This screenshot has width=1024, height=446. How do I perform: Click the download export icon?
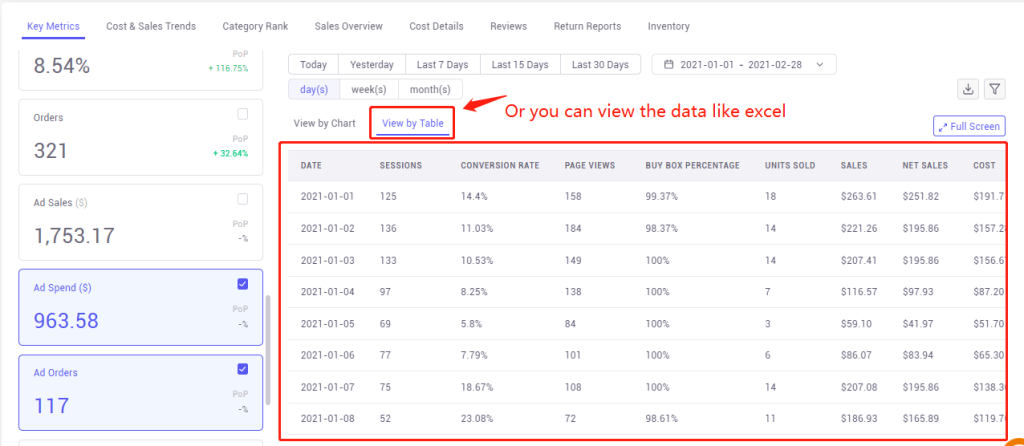[968, 89]
